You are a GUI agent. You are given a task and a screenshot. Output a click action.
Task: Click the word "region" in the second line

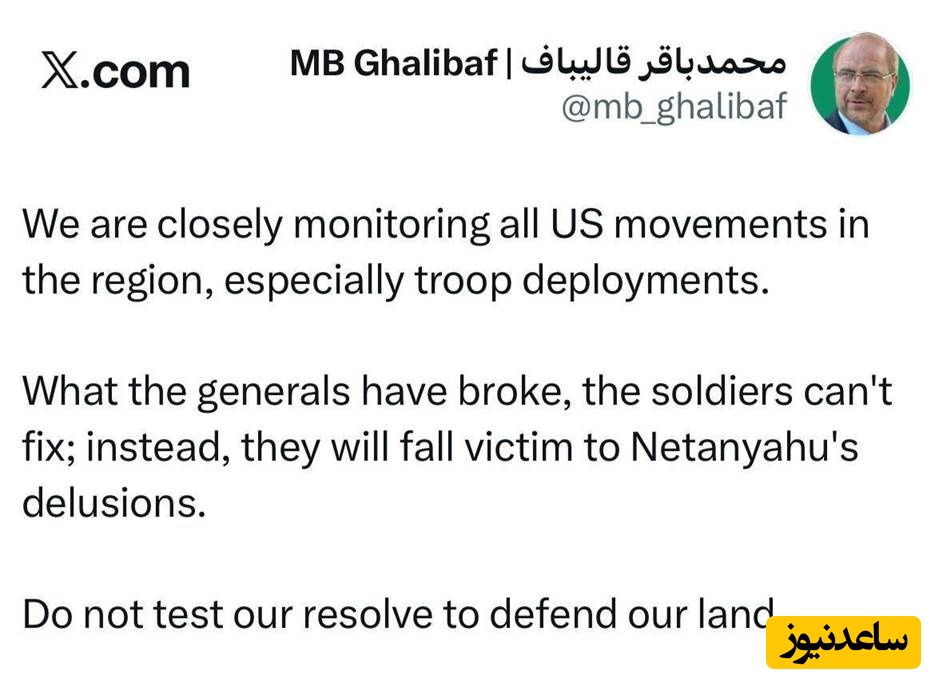click(x=147, y=281)
